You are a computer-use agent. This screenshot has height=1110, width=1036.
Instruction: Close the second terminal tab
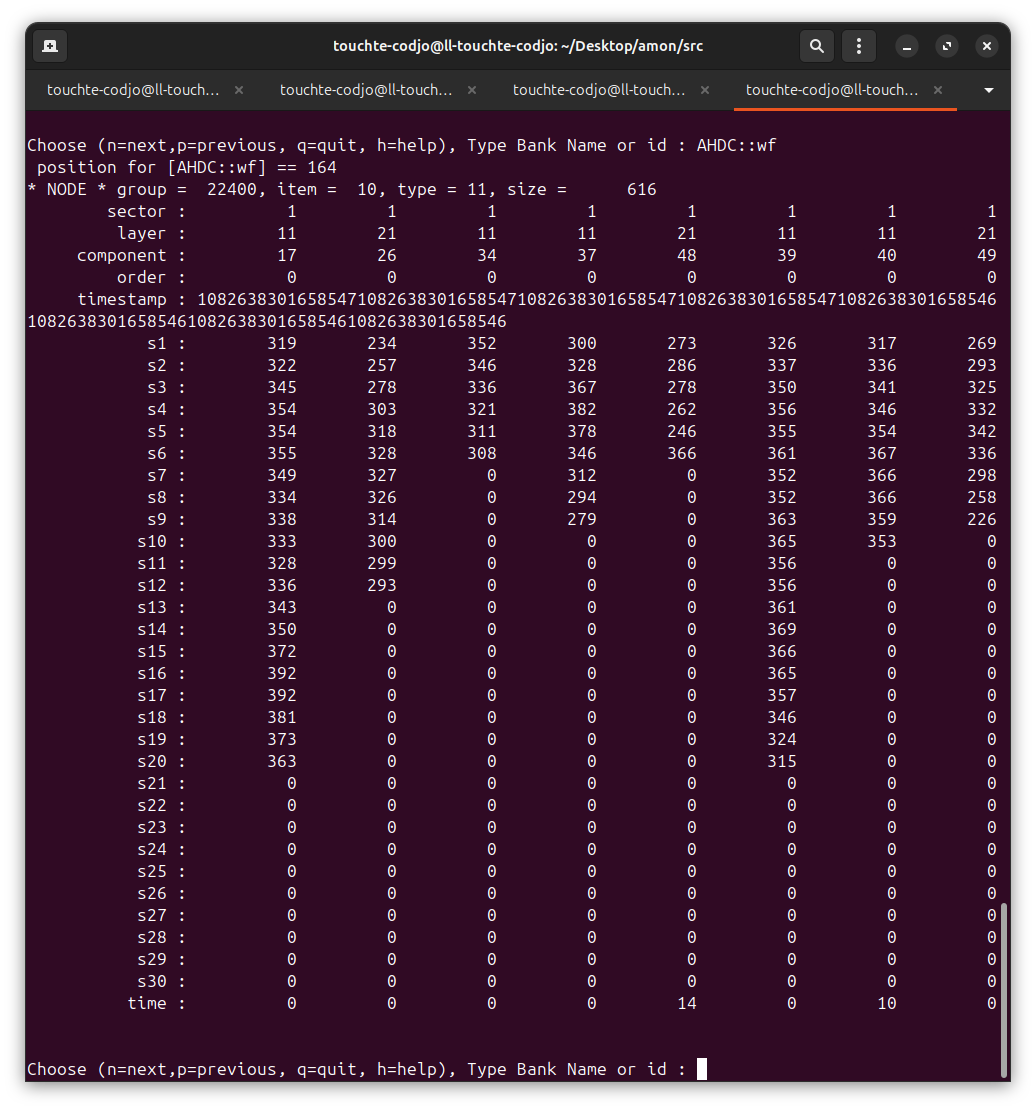(472, 90)
